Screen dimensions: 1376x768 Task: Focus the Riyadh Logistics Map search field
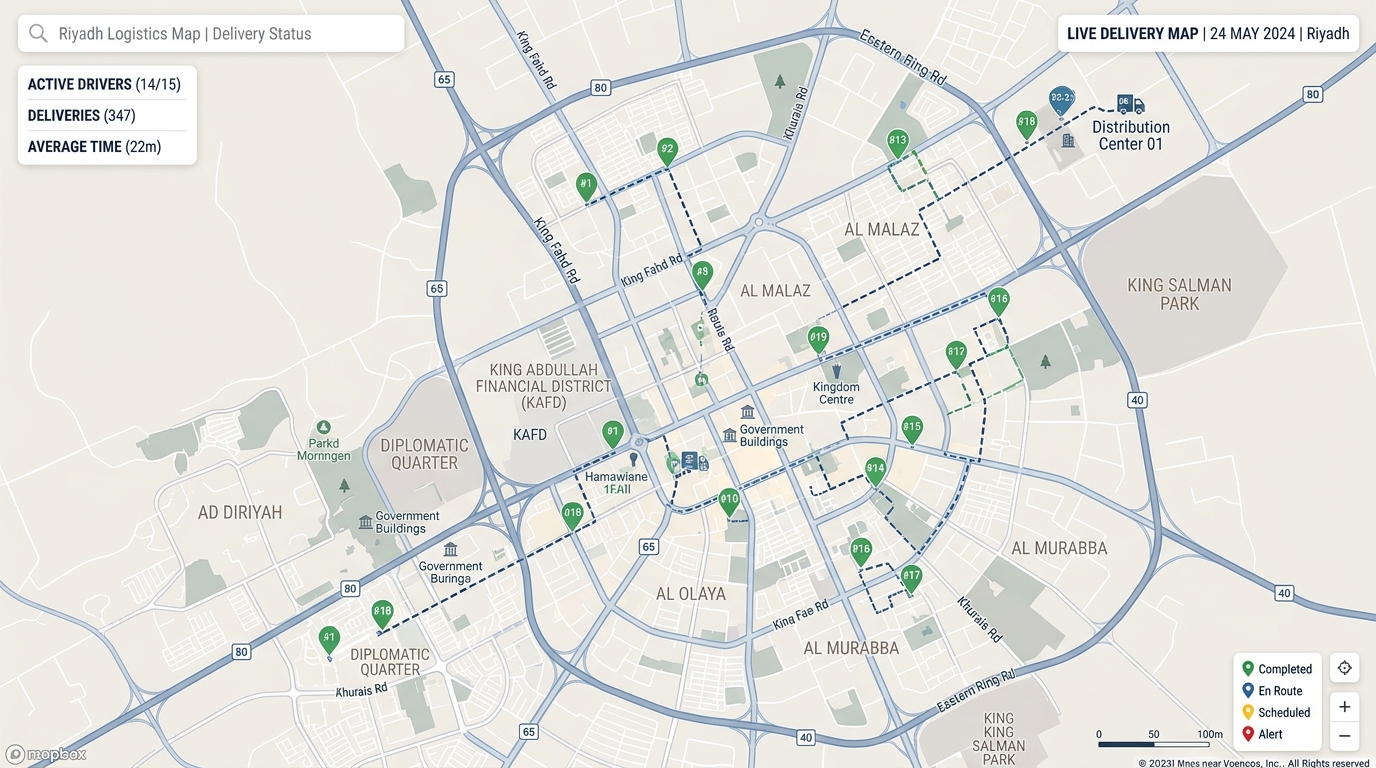tap(211, 33)
